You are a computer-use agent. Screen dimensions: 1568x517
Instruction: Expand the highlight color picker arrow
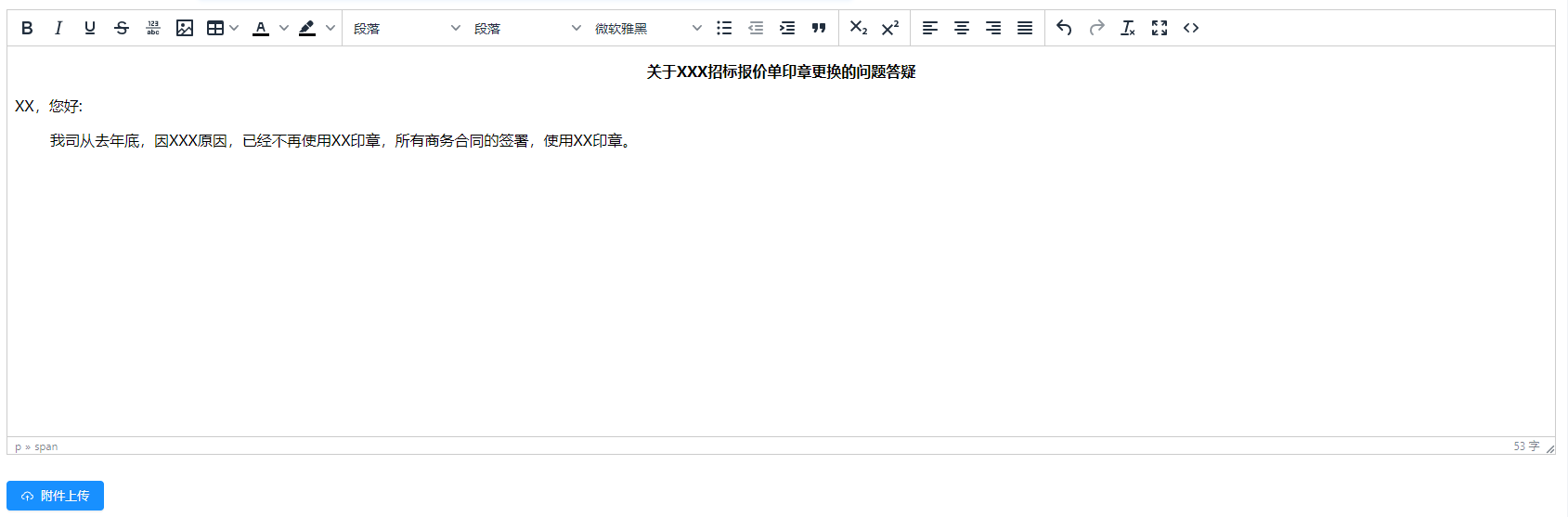[330, 28]
